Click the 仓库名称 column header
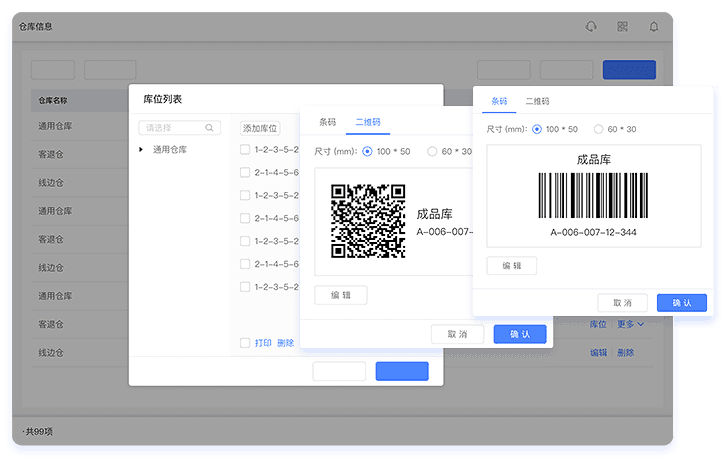The width and height of the screenshot is (727, 460). click(53, 100)
